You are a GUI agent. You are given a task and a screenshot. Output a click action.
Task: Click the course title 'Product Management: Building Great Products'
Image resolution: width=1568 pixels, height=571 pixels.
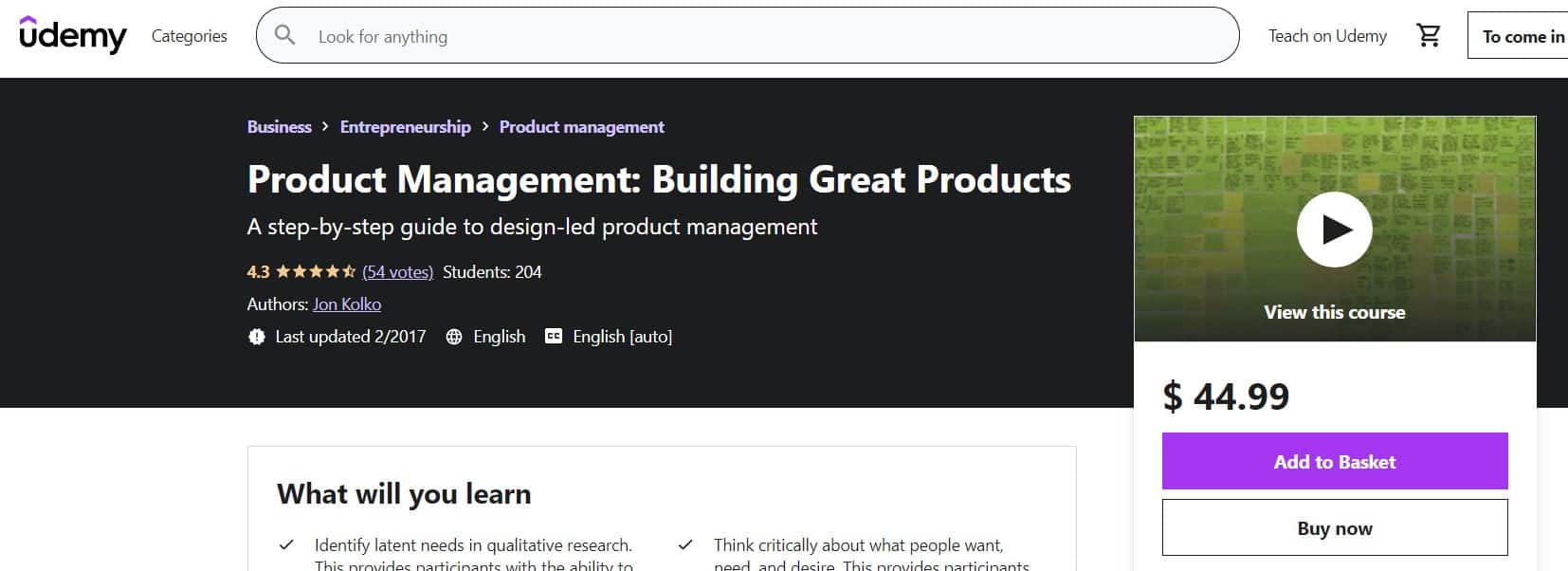[x=659, y=179]
